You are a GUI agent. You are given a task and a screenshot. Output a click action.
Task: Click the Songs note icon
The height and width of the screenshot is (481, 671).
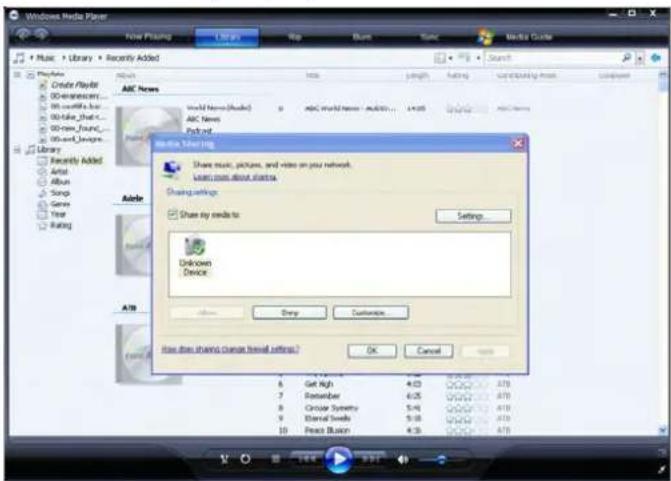tap(42, 193)
